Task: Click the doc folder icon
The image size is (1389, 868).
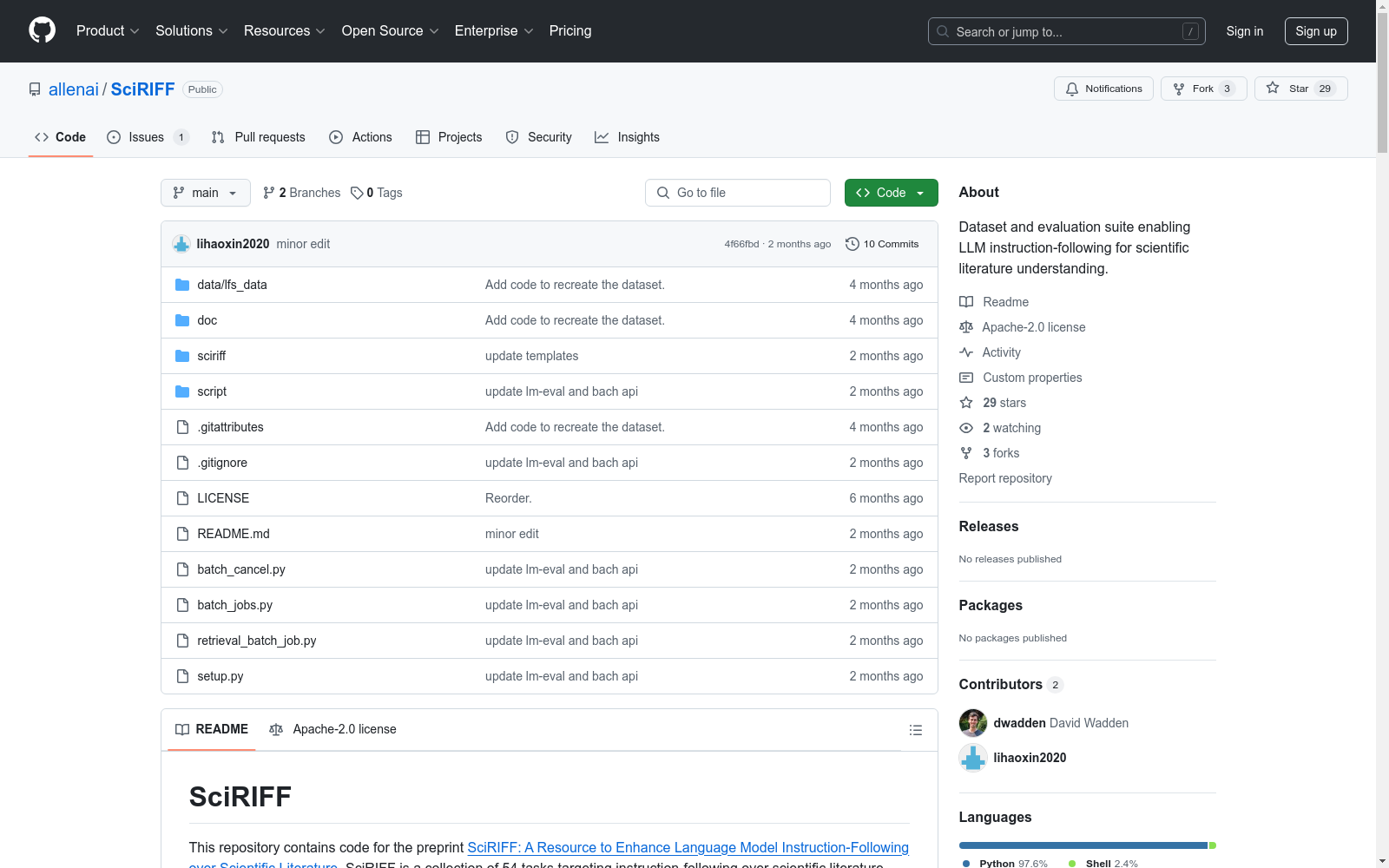Action: click(182, 320)
